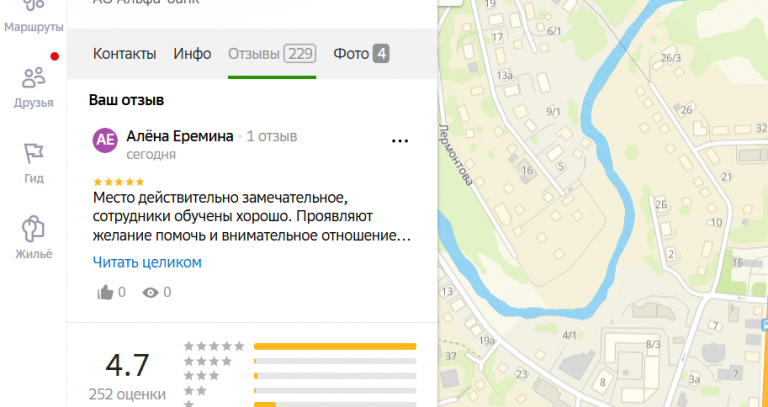This screenshot has height=407, width=768.
Task: Click building number 16 on the map
Action: click(x=527, y=170)
